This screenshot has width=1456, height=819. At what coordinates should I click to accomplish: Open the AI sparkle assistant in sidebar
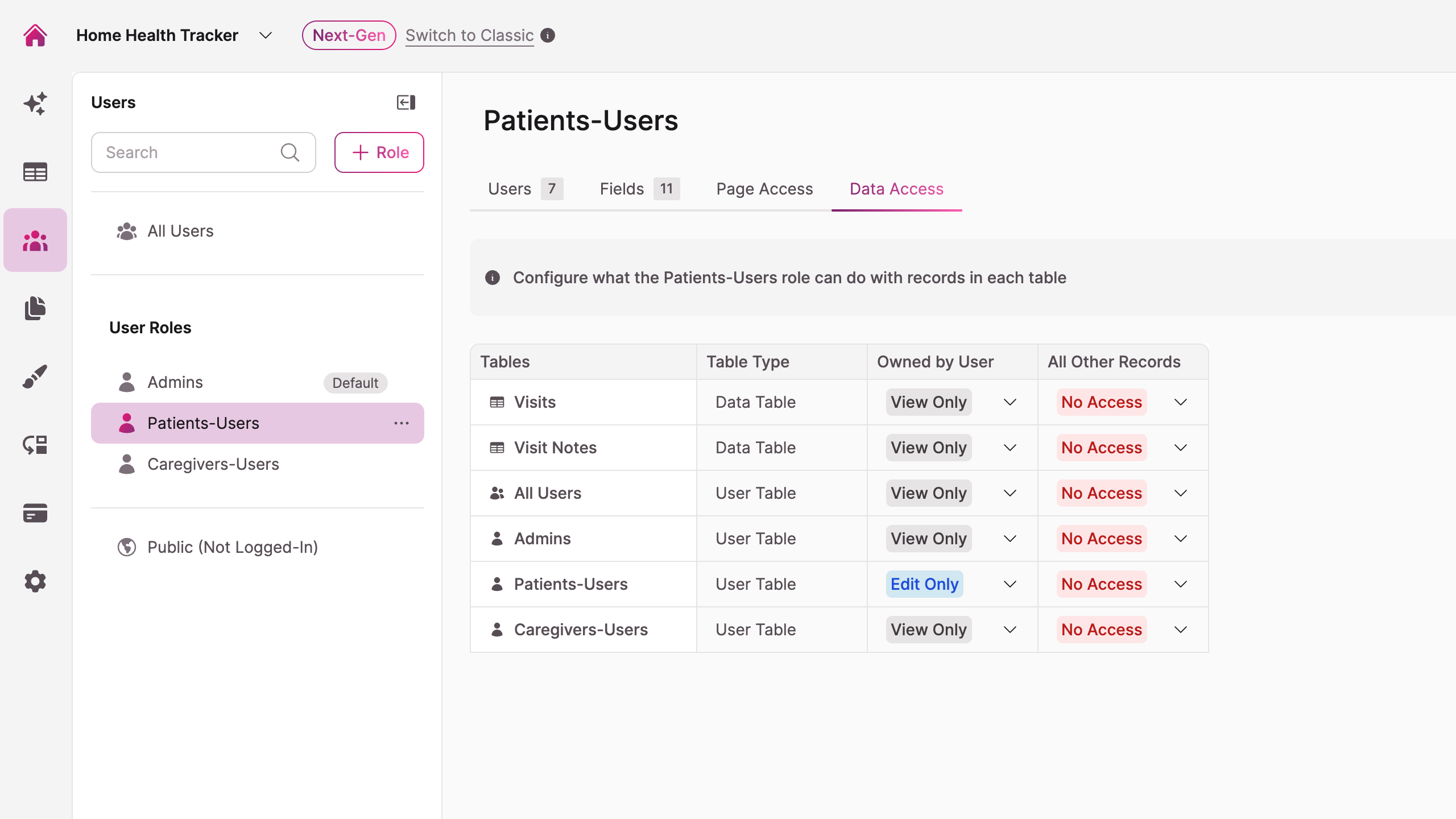point(35,104)
